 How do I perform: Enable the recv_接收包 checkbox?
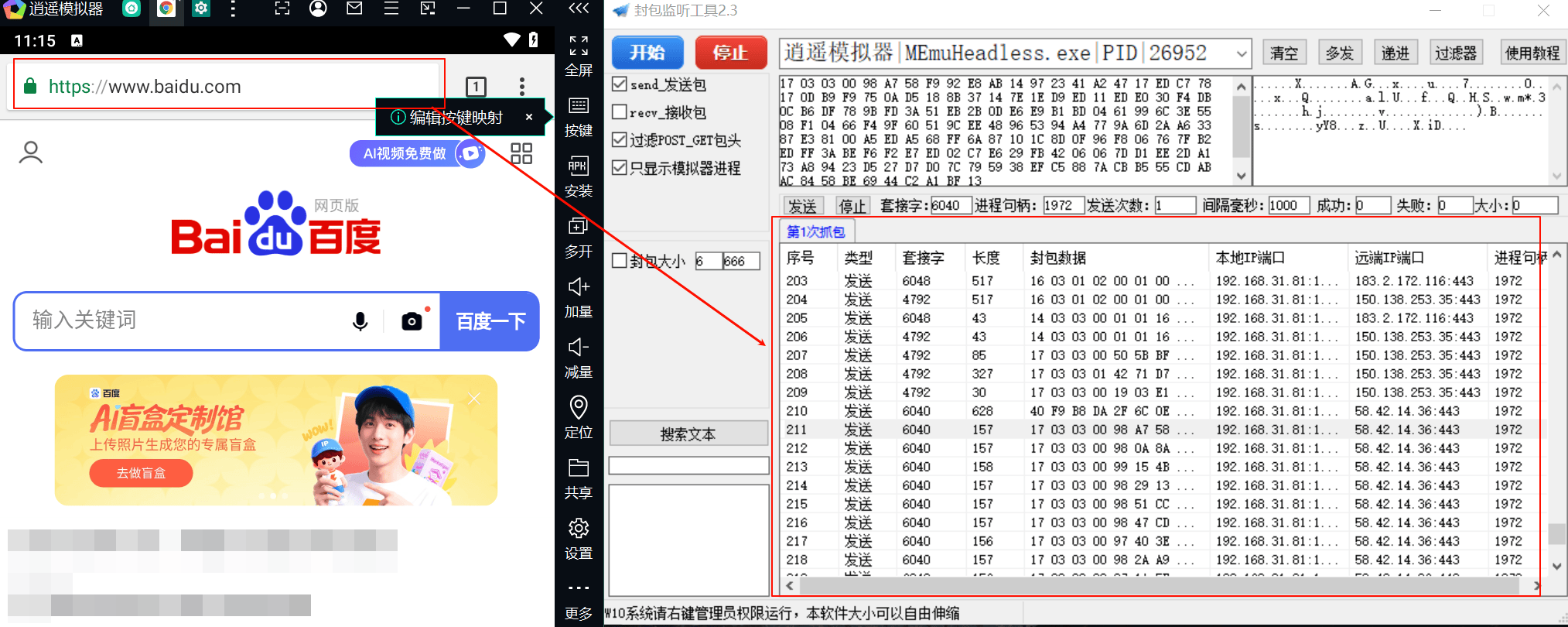620,111
